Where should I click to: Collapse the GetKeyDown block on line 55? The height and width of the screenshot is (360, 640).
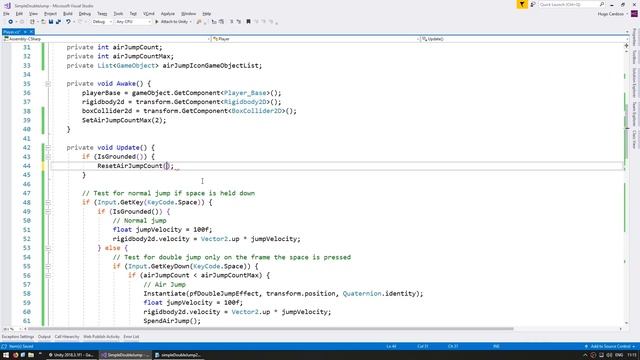[x=48, y=266]
